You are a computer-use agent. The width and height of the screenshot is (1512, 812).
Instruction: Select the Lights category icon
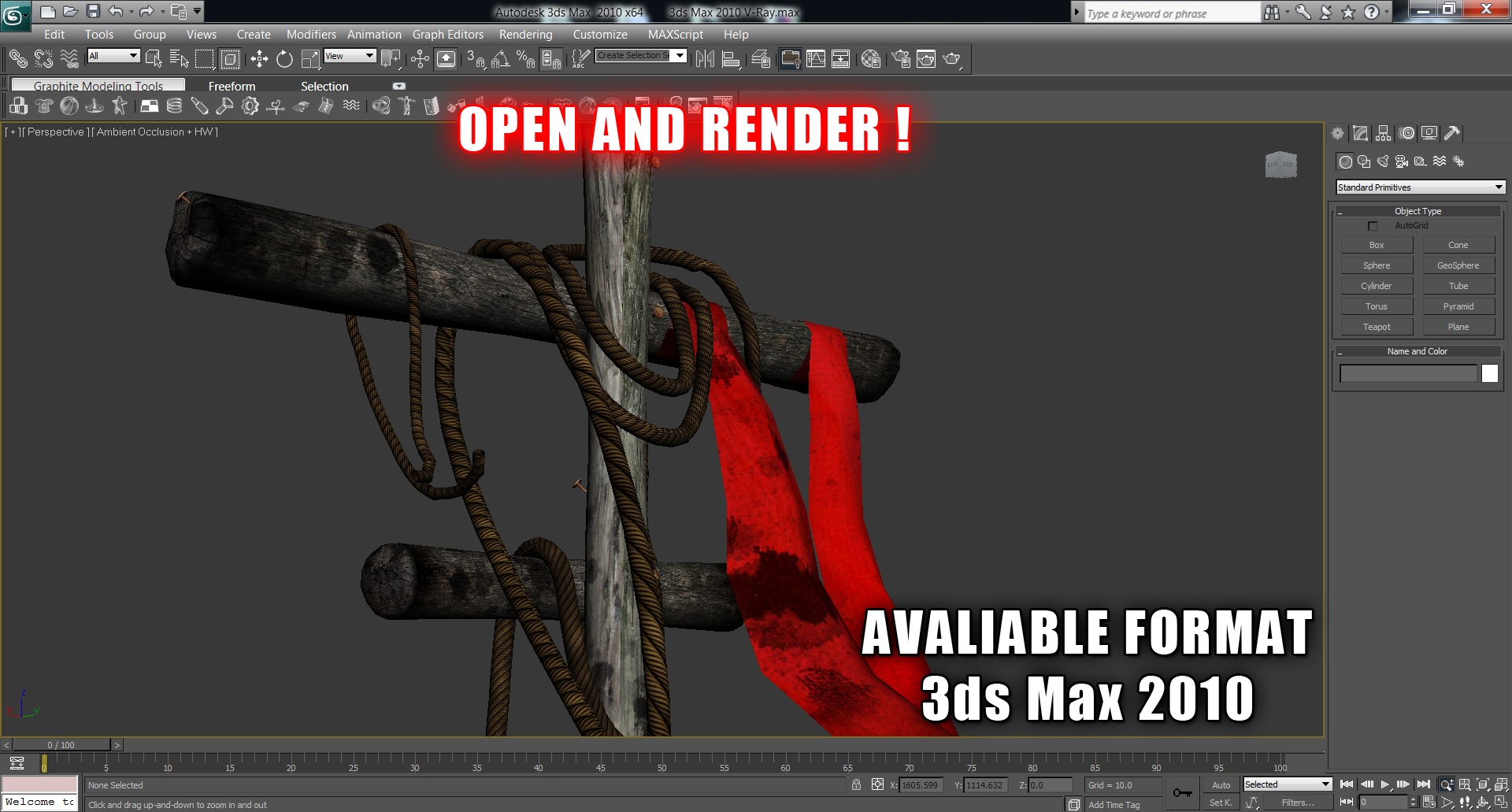(1383, 161)
